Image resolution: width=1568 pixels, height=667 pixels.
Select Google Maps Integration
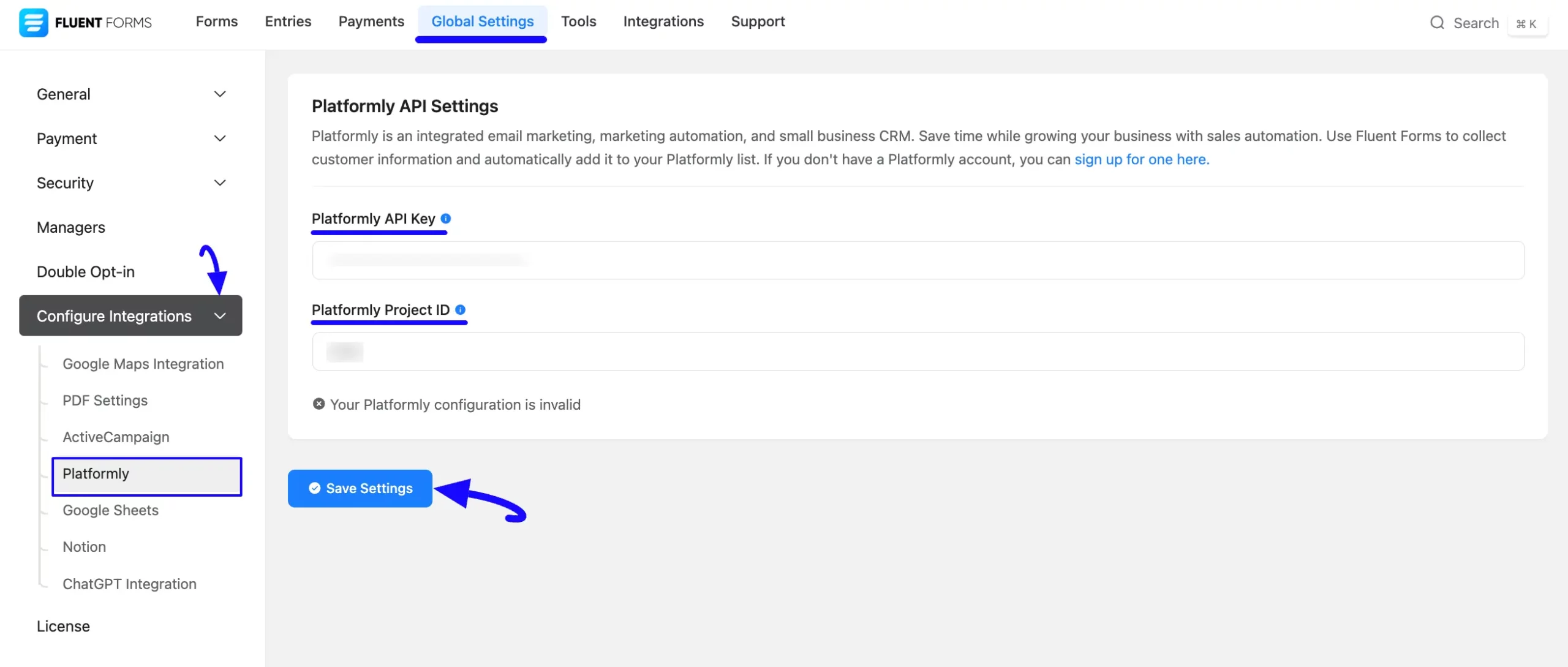(x=143, y=364)
